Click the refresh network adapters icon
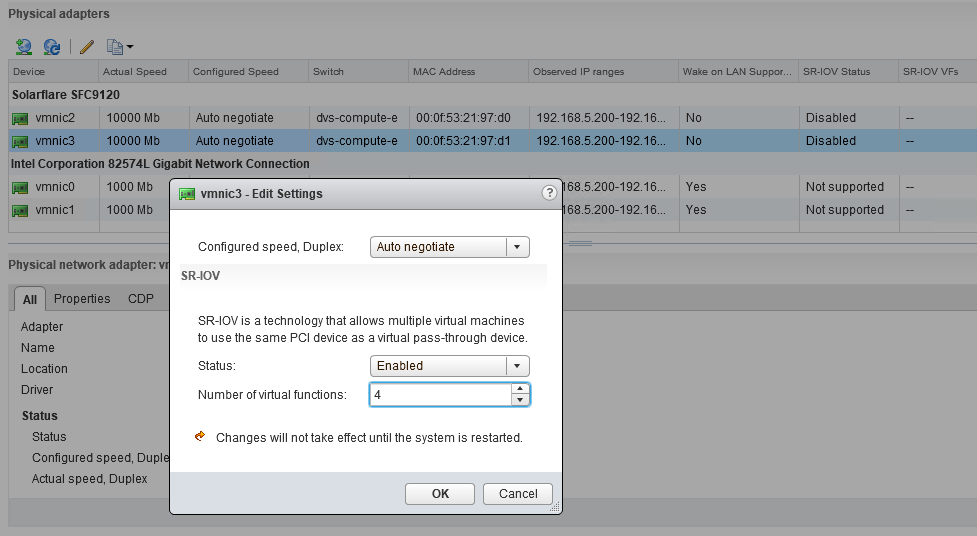This screenshot has height=536, width=977. click(x=52, y=47)
